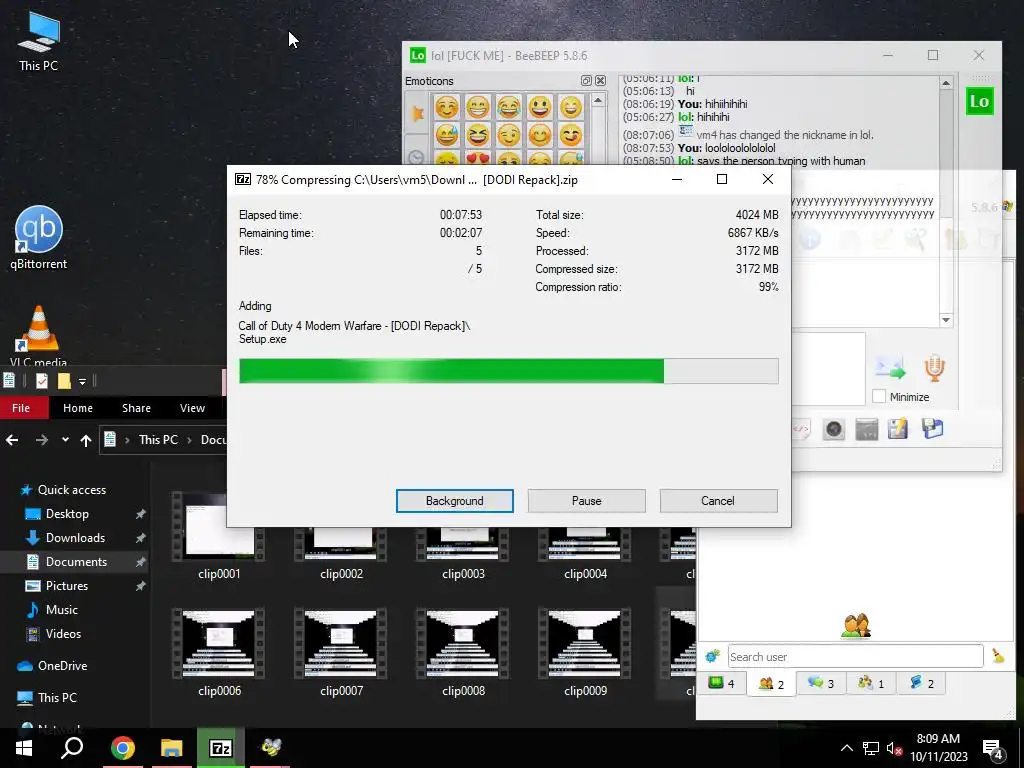Image resolution: width=1024 pixels, height=768 pixels.
Task: Toggle the Minimize checkbox in BeeBEEP chat
Action: point(879,396)
